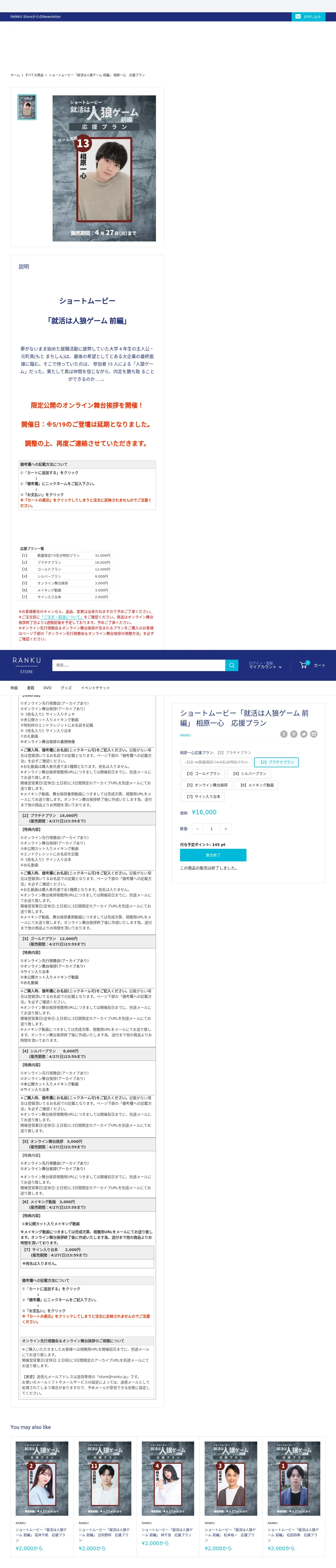Image resolution: width=336 pixels, height=1568 pixels.
Task: Focus the 検索 search input field
Action: tap(138, 665)
